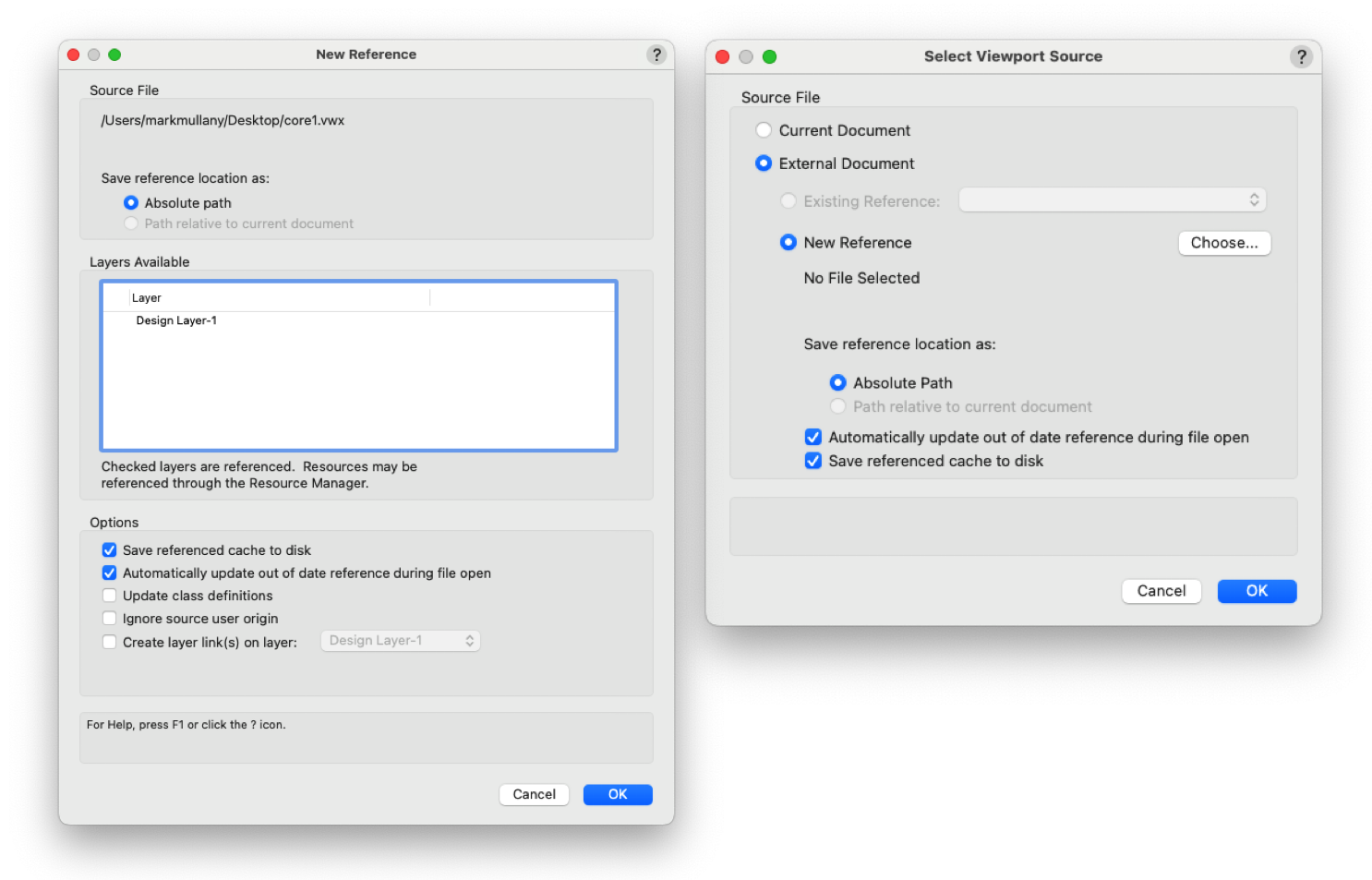
Task: Disable Save referenced cache to disk in New Reference
Action: tap(109, 549)
